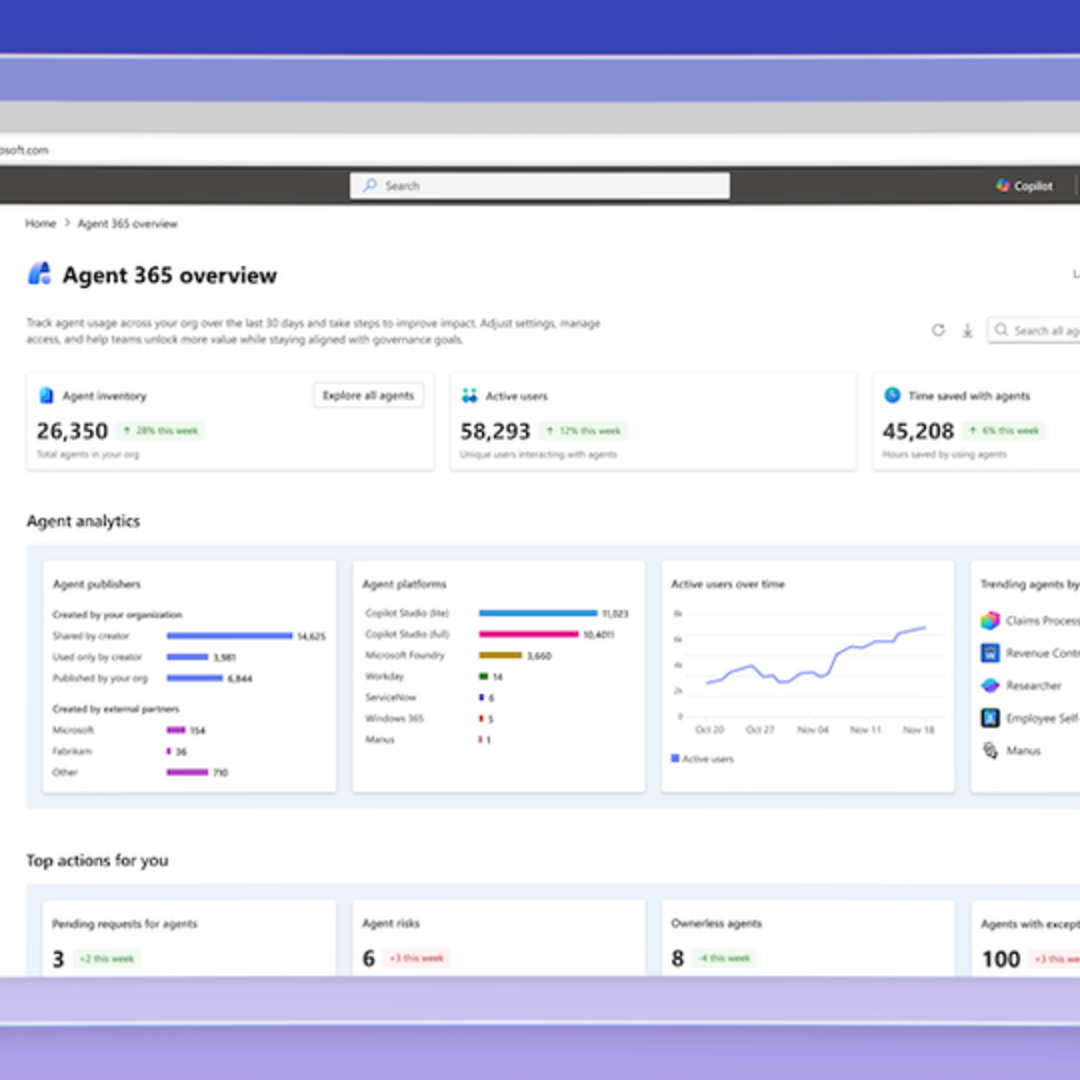The width and height of the screenshot is (1080, 1080).
Task: Click the Fabrikam partner row
Action: coord(120,751)
